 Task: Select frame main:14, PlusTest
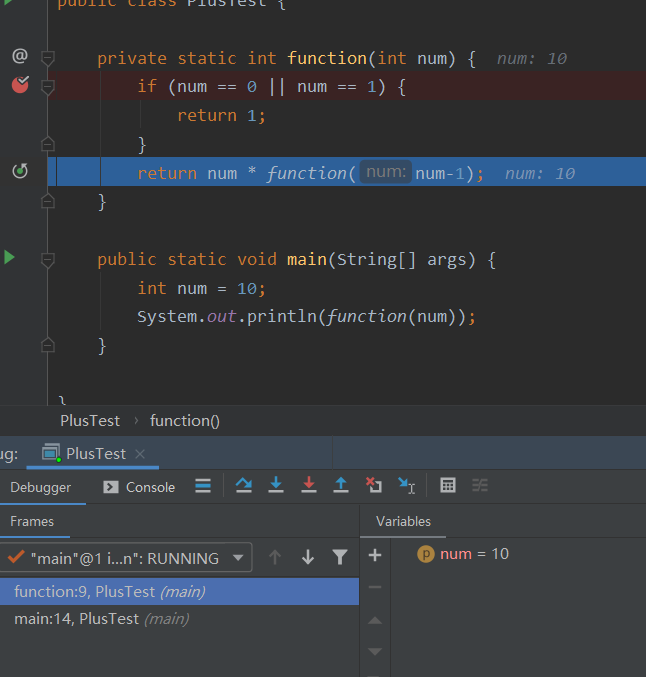tap(179, 619)
